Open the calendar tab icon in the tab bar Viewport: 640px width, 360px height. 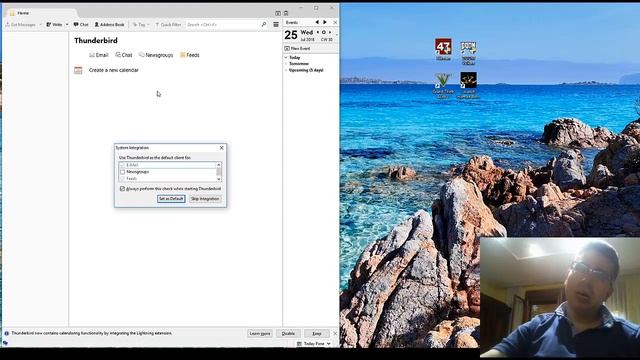pyautogui.click(x=278, y=13)
